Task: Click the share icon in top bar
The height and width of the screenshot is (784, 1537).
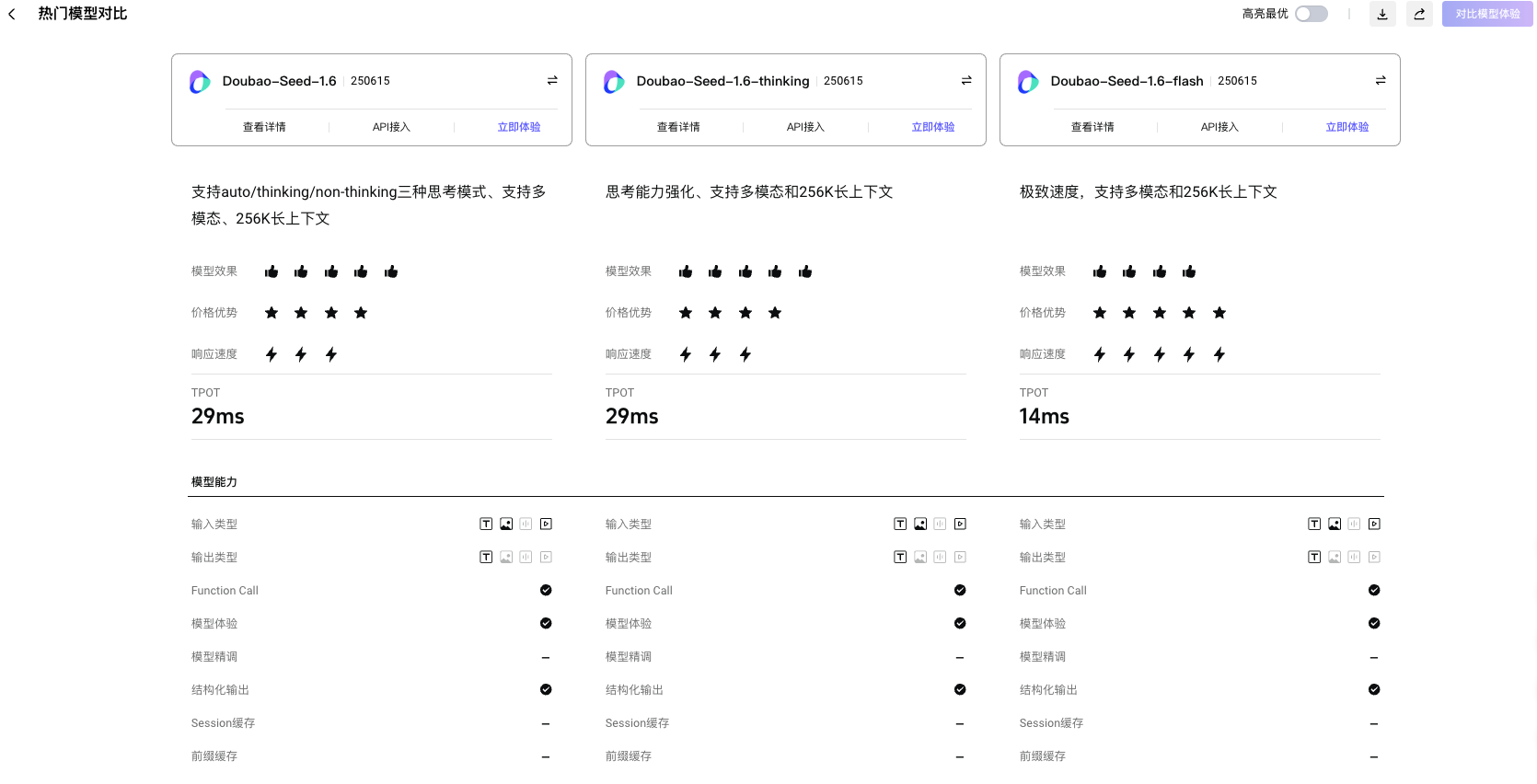Action: (1419, 14)
